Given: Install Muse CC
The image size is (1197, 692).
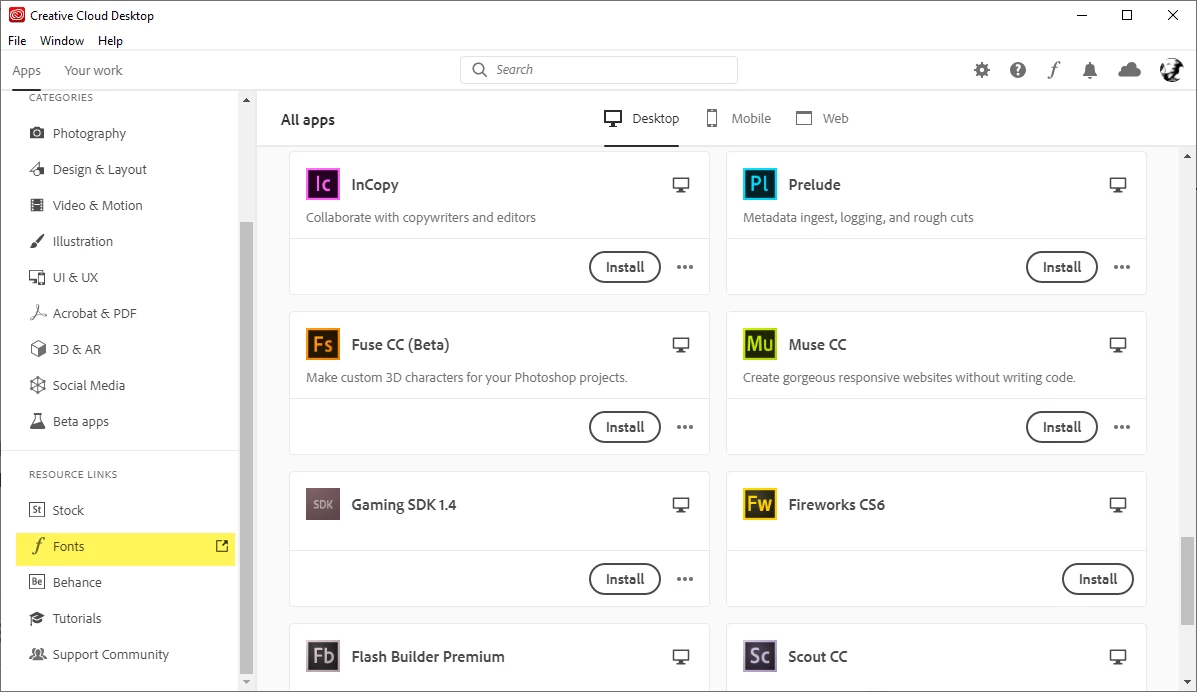Looking at the screenshot, I should (1061, 427).
